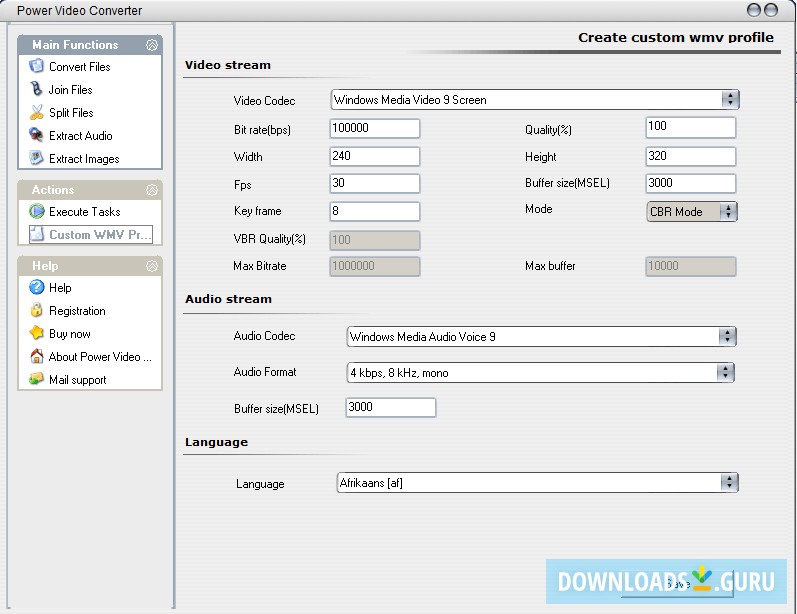
Task: Select the Custom WMV Pr... action
Action: click(x=91, y=234)
